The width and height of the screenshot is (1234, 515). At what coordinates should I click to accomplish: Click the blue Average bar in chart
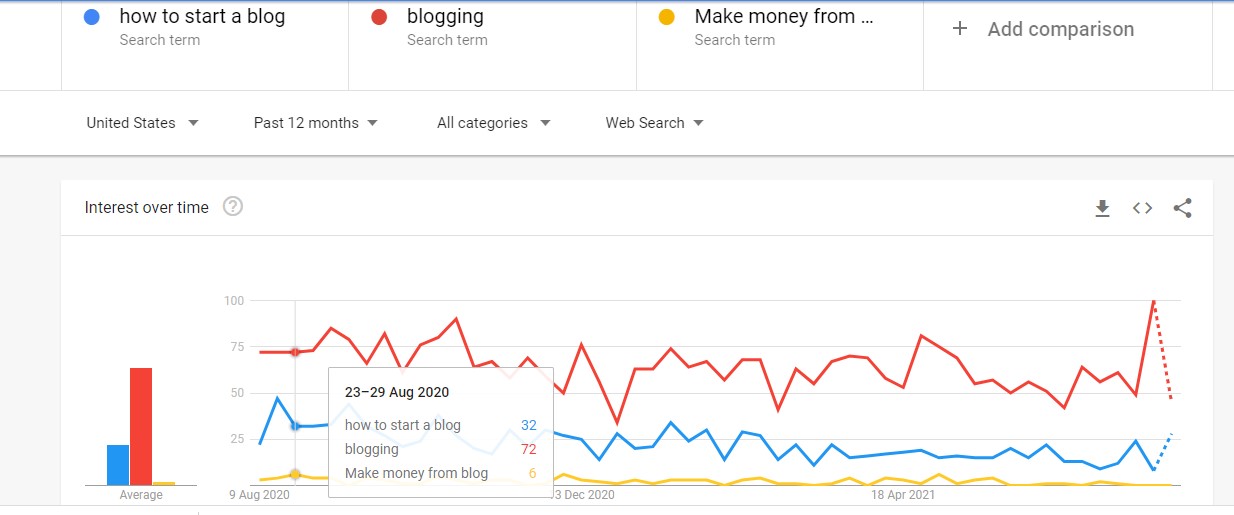coord(118,465)
